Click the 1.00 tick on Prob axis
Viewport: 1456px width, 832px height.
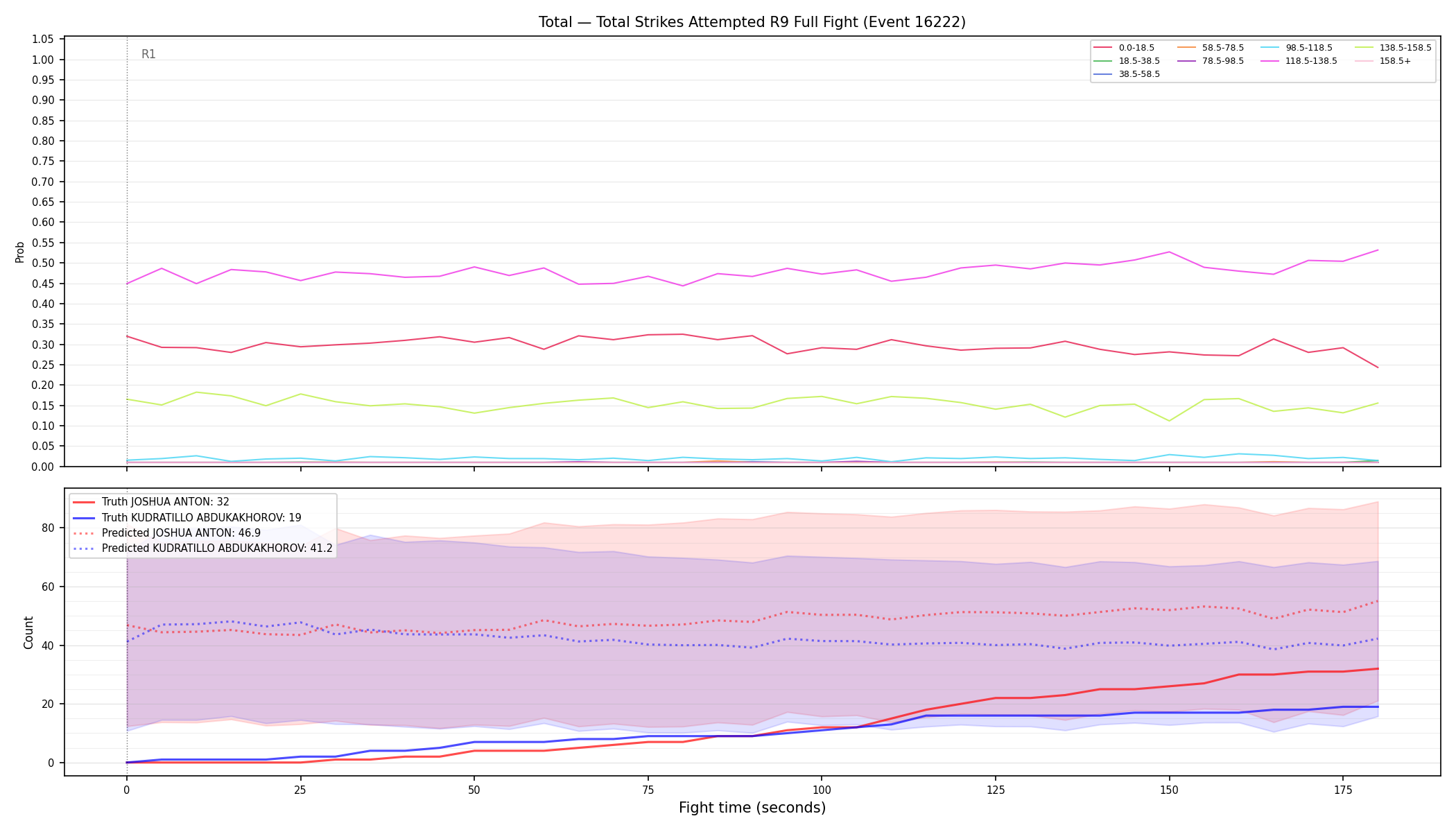(43, 60)
